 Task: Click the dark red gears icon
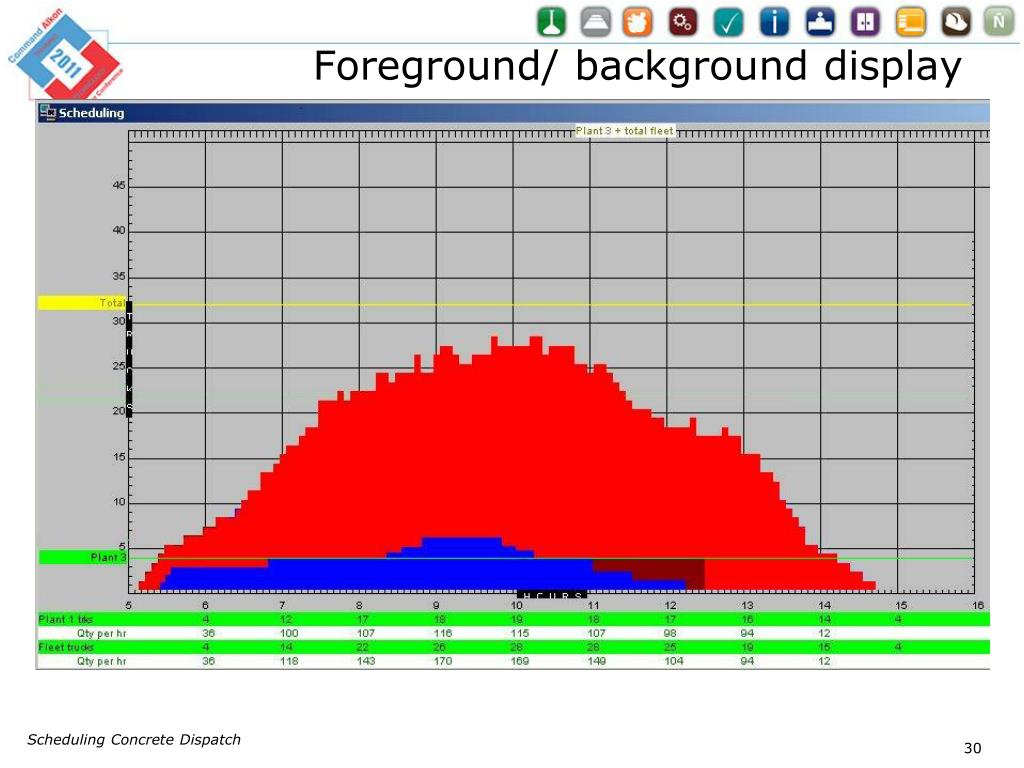click(x=684, y=20)
